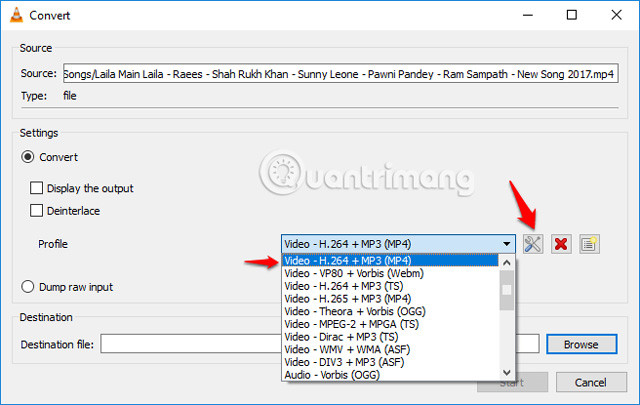Create a new profile icon
This screenshot has width=640, height=405.
[x=589, y=244]
